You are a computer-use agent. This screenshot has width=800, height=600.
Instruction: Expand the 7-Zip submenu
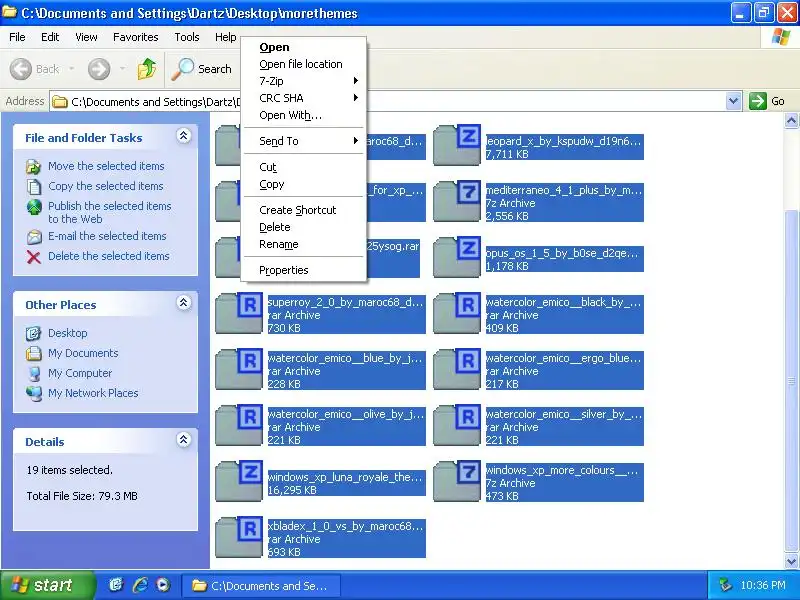304,81
